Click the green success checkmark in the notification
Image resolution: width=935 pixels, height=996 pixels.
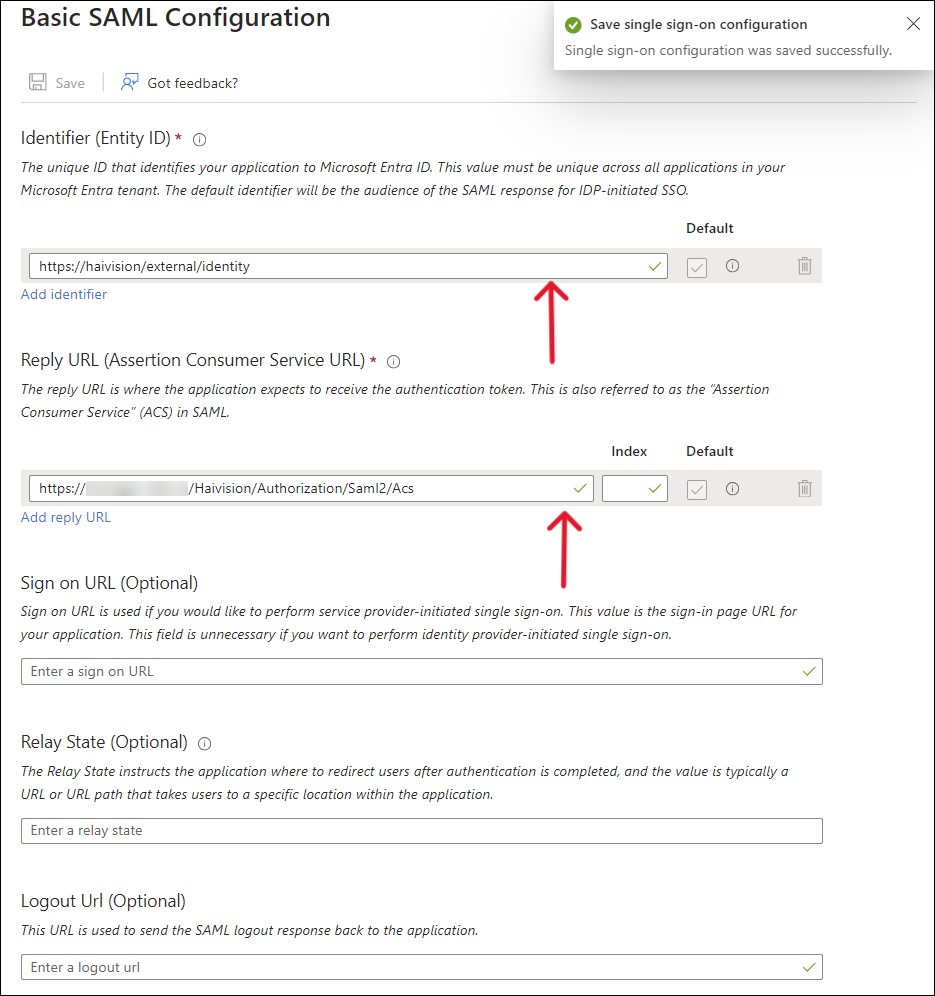coord(573,23)
